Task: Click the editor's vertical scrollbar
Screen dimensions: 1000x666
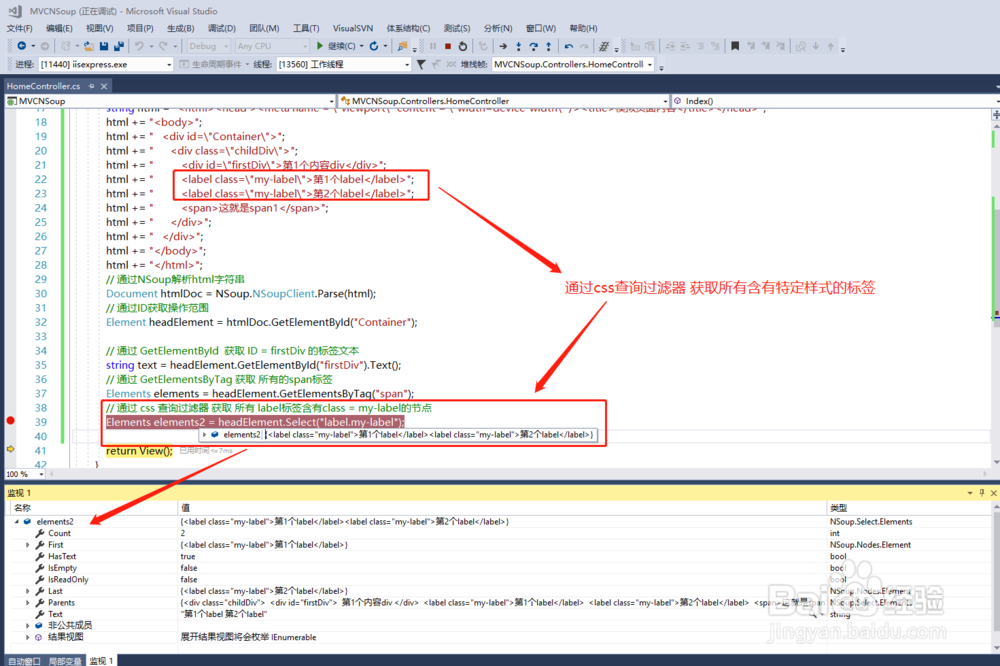Action: click(994, 300)
